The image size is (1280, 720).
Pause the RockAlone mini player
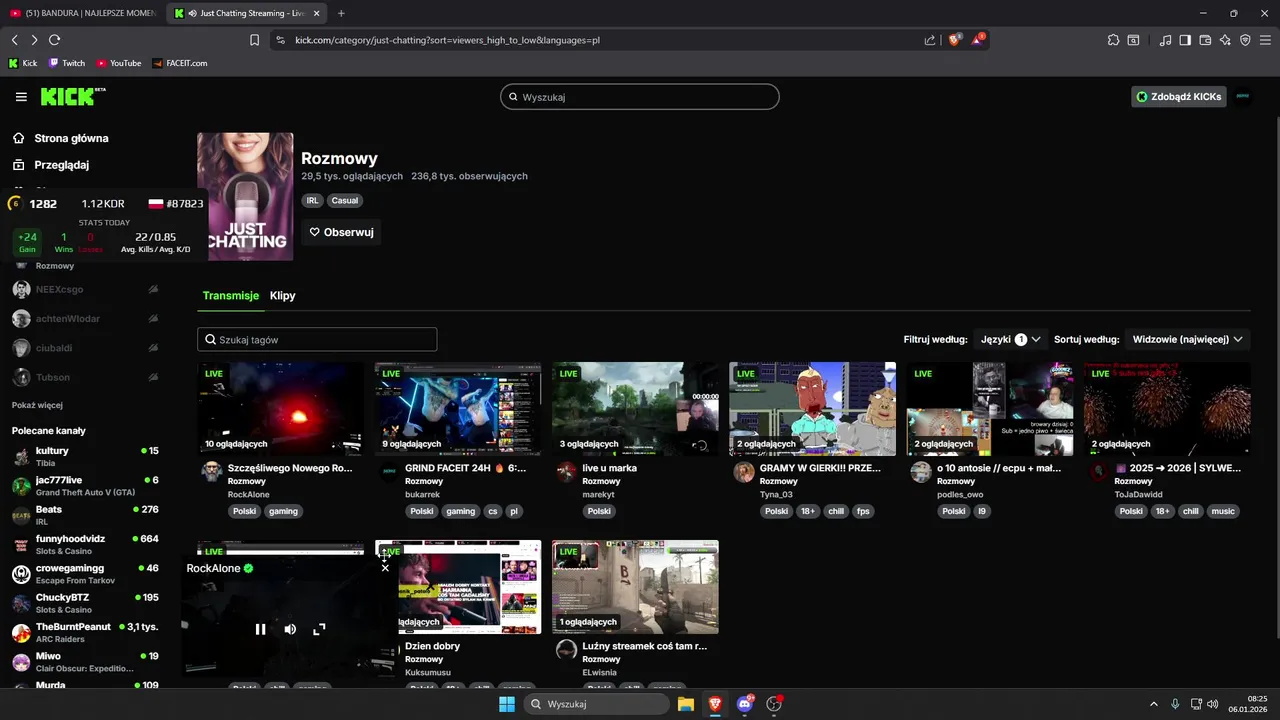(260, 629)
